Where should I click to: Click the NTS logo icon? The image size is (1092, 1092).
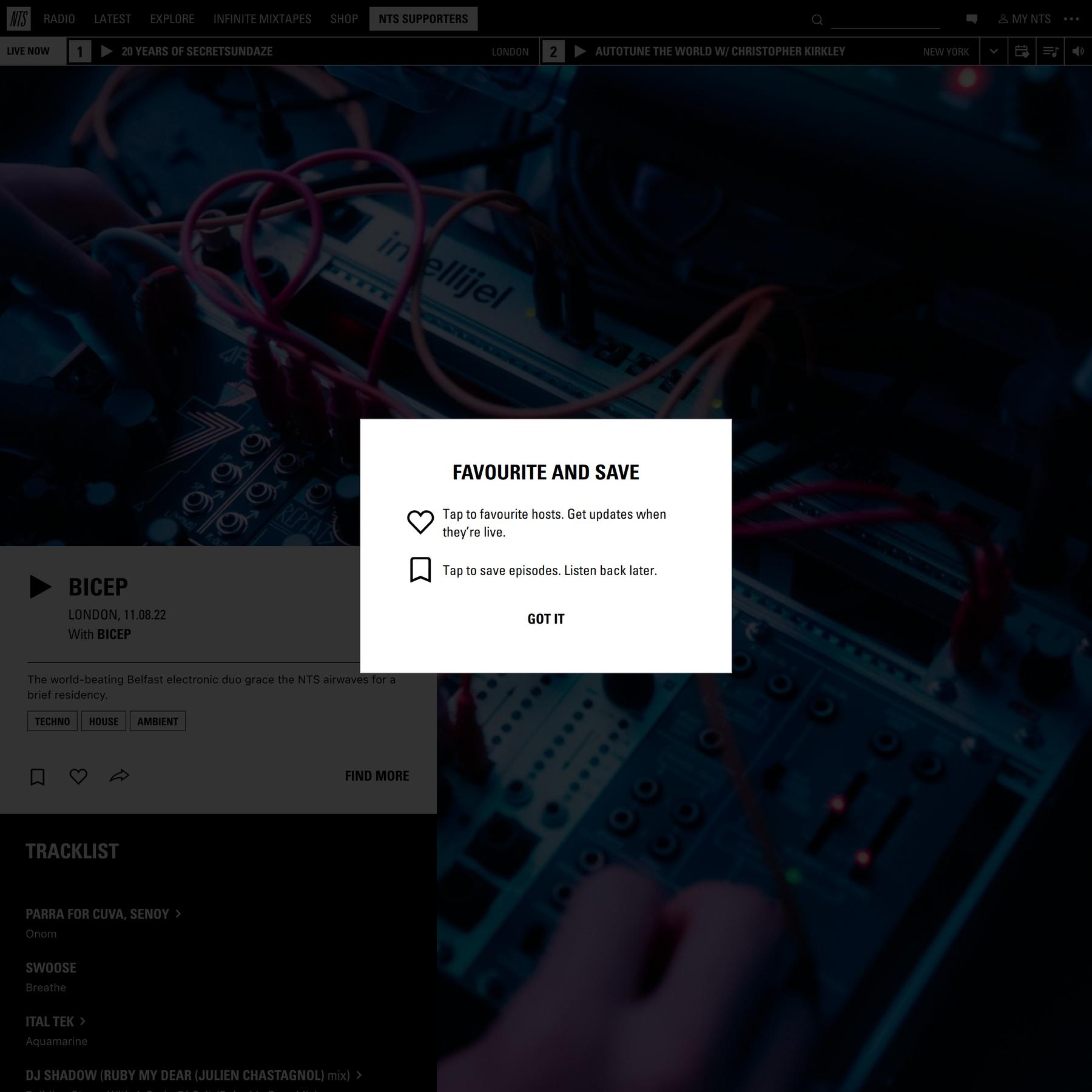18,19
